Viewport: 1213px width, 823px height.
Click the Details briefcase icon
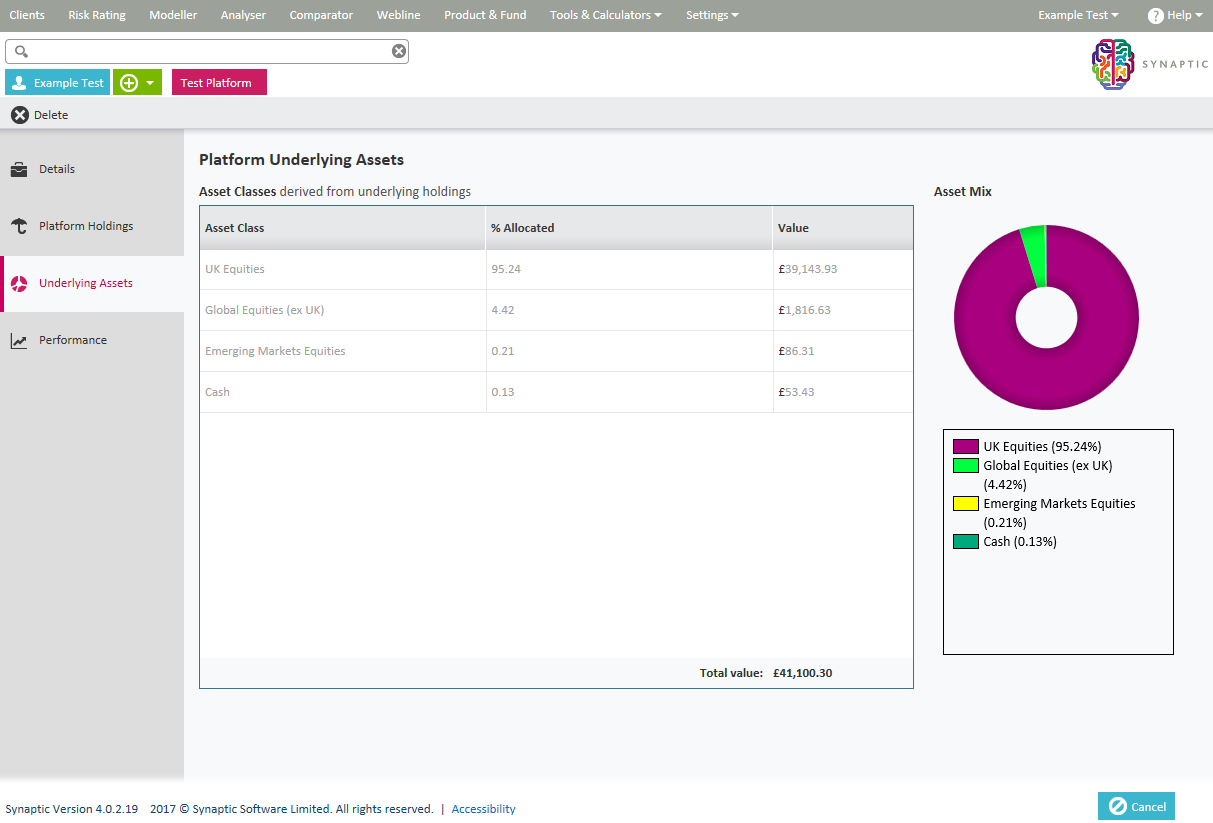pos(19,169)
